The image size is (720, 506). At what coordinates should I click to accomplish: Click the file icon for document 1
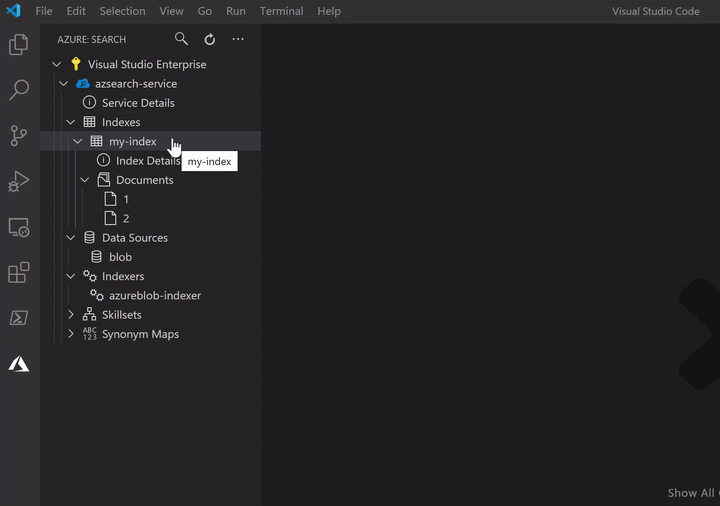click(110, 198)
